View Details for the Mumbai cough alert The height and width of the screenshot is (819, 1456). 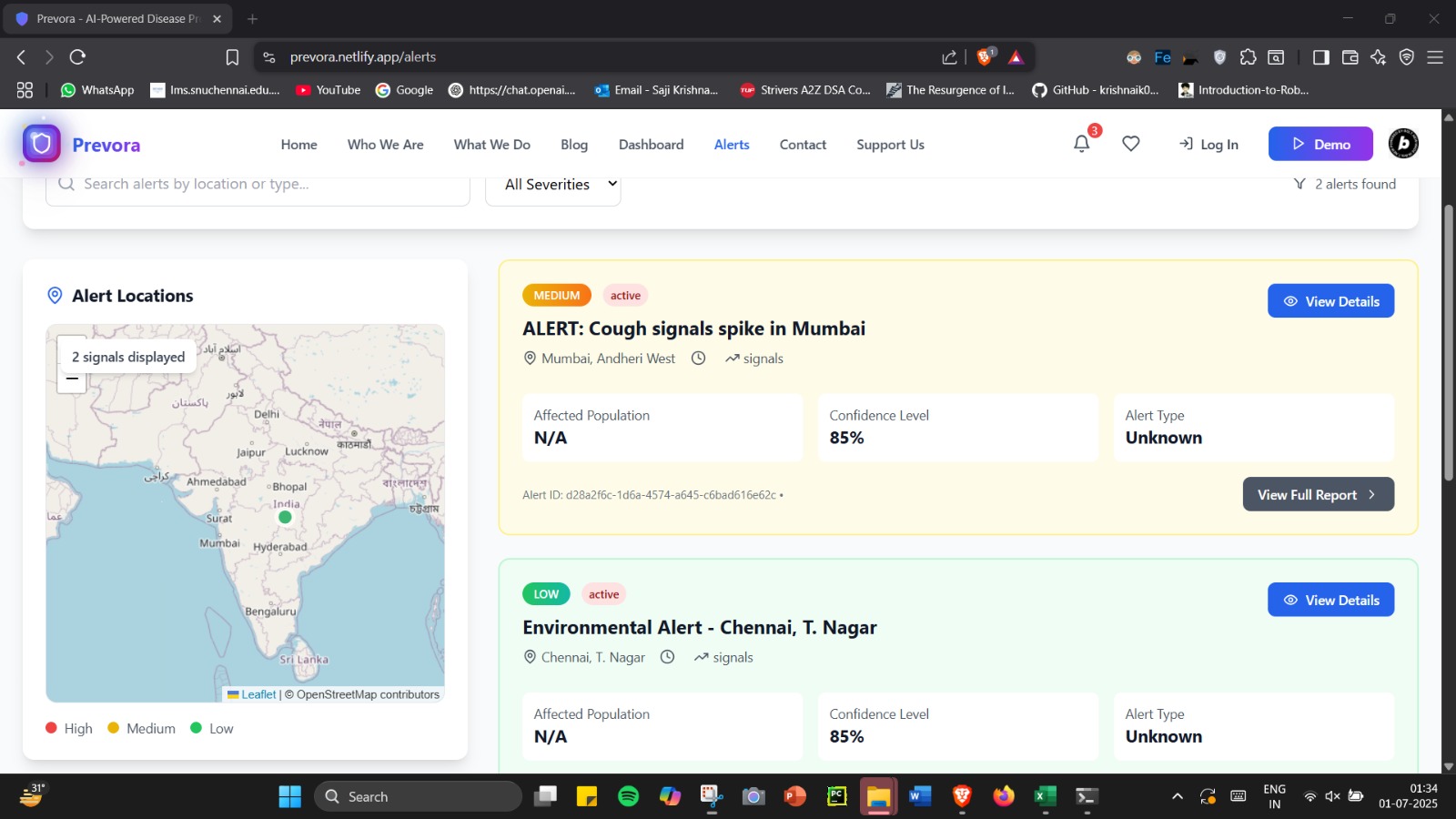click(1331, 301)
